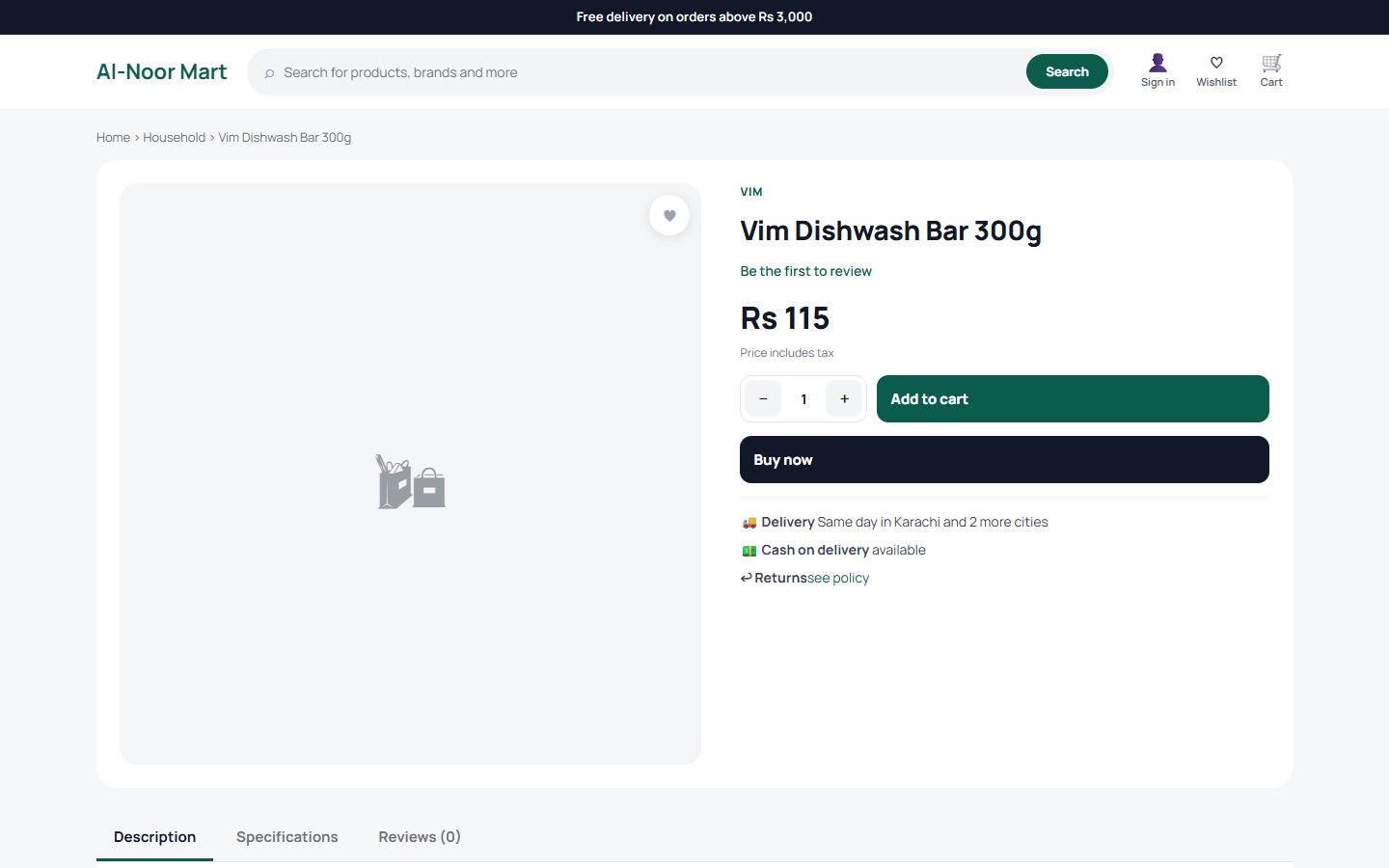
Task: Click the free delivery banner text
Action: pyautogui.click(x=694, y=16)
